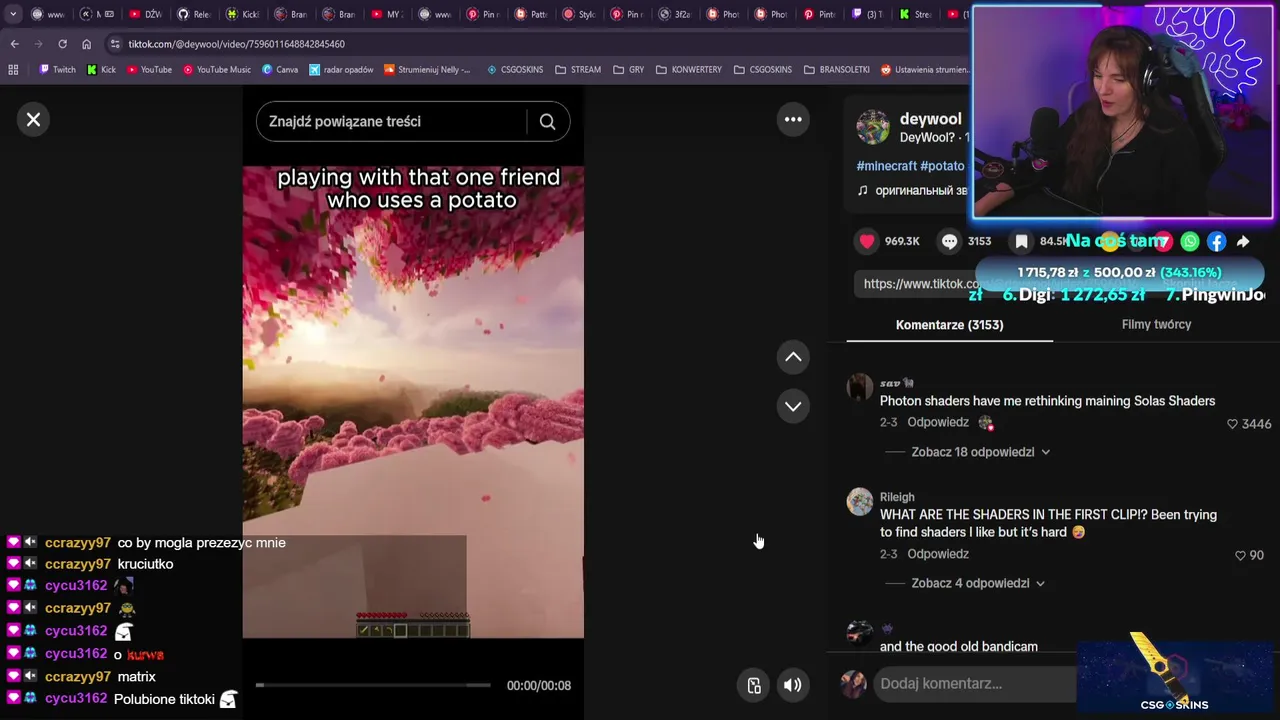Image resolution: width=1280 pixels, height=720 pixels.
Task: Open the 'radar opadów' bookmark
Action: (x=341, y=70)
